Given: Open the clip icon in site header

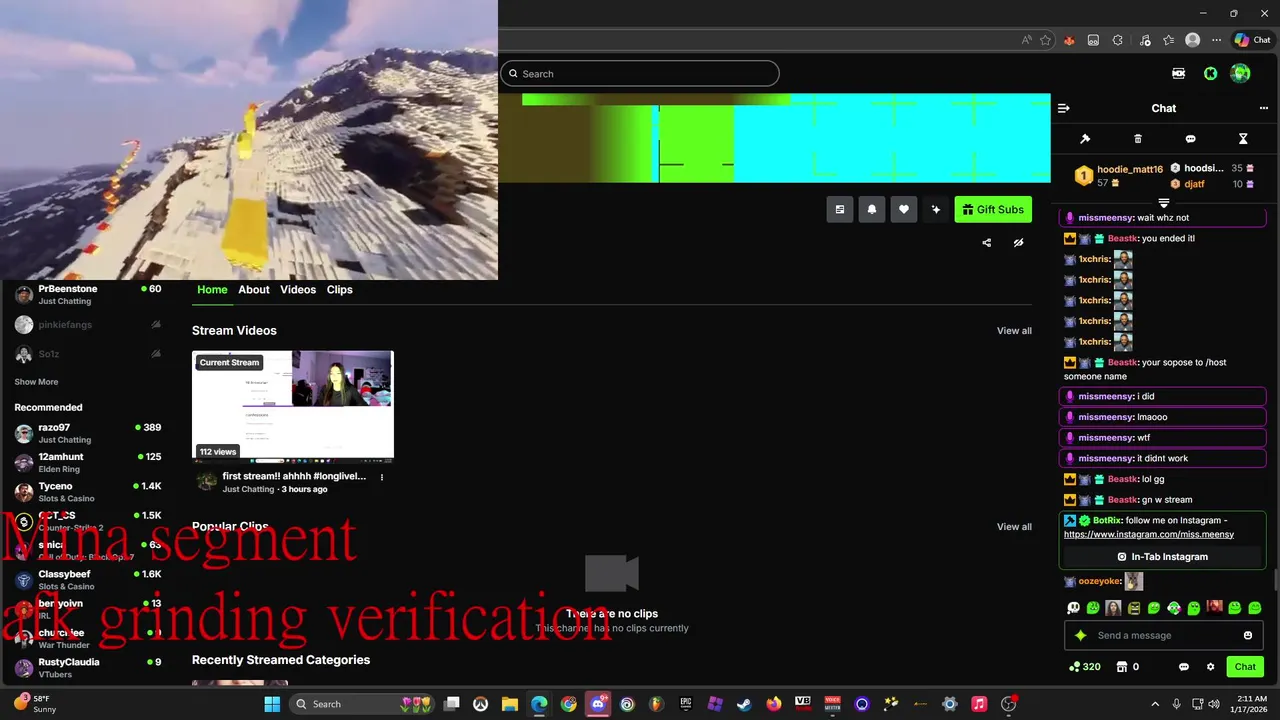Looking at the screenshot, I should coord(1179,73).
